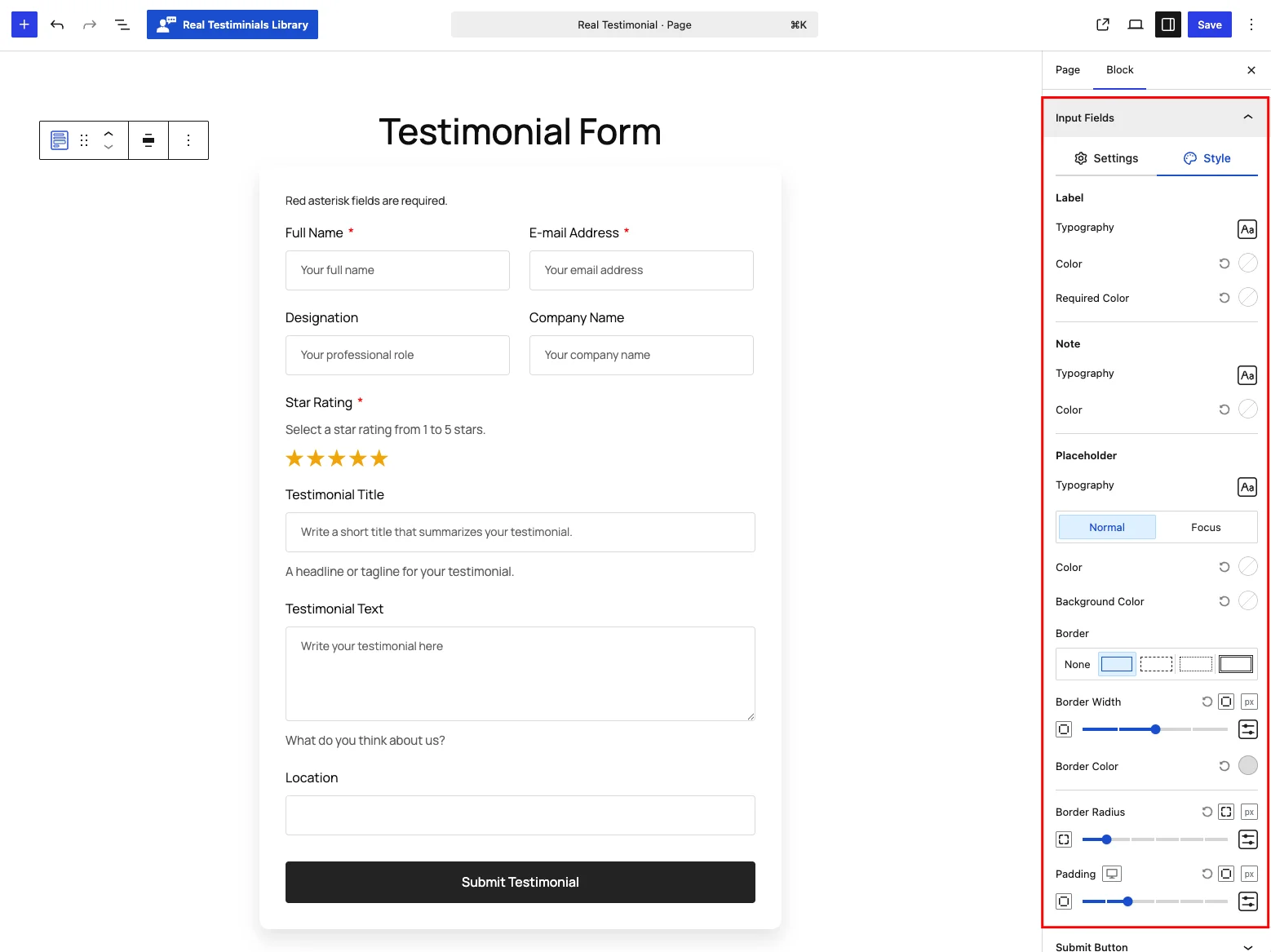This screenshot has height=952, width=1271.
Task: Pick the Placeholder color swatch
Action: (1248, 566)
